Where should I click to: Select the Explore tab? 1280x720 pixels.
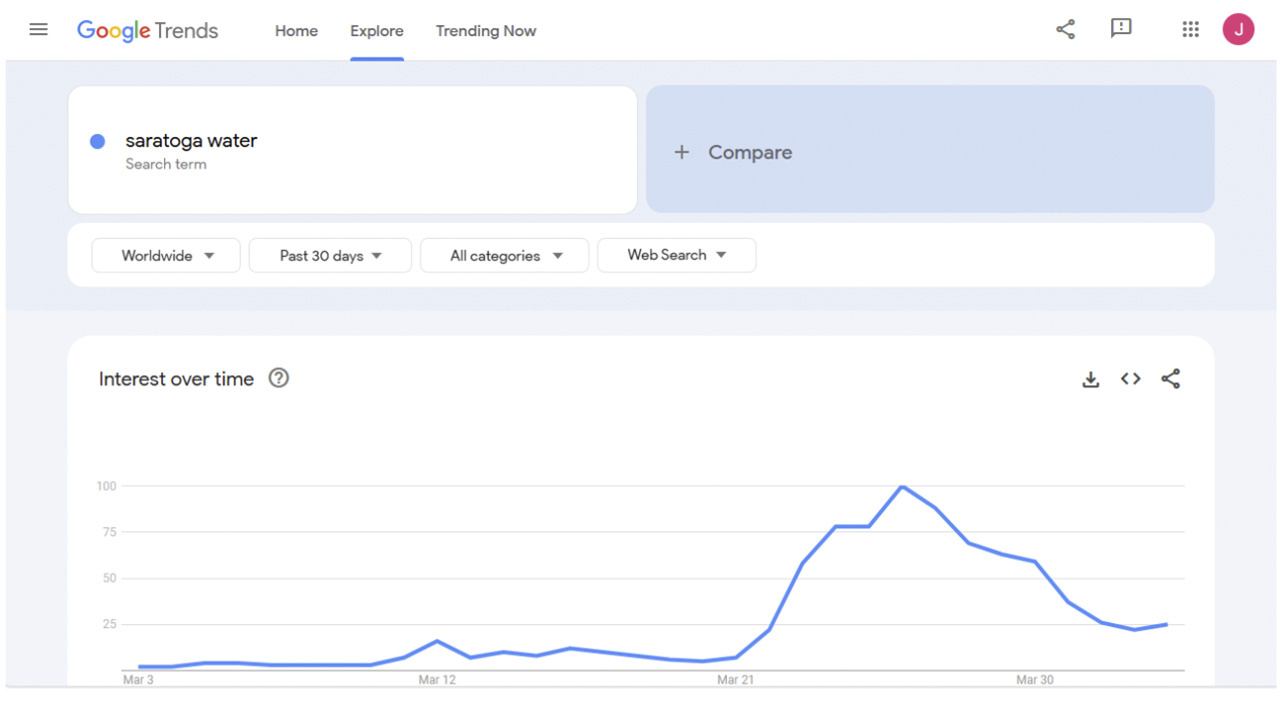pos(377,31)
